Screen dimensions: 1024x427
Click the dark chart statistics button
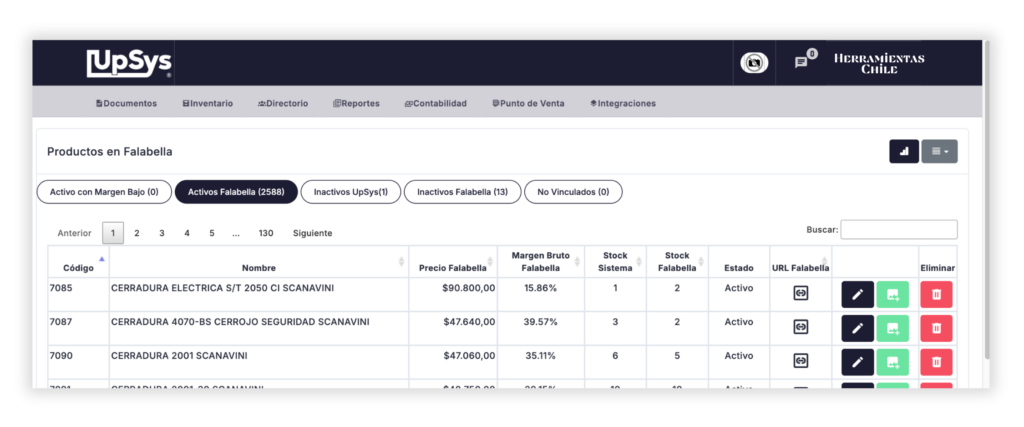pos(904,151)
